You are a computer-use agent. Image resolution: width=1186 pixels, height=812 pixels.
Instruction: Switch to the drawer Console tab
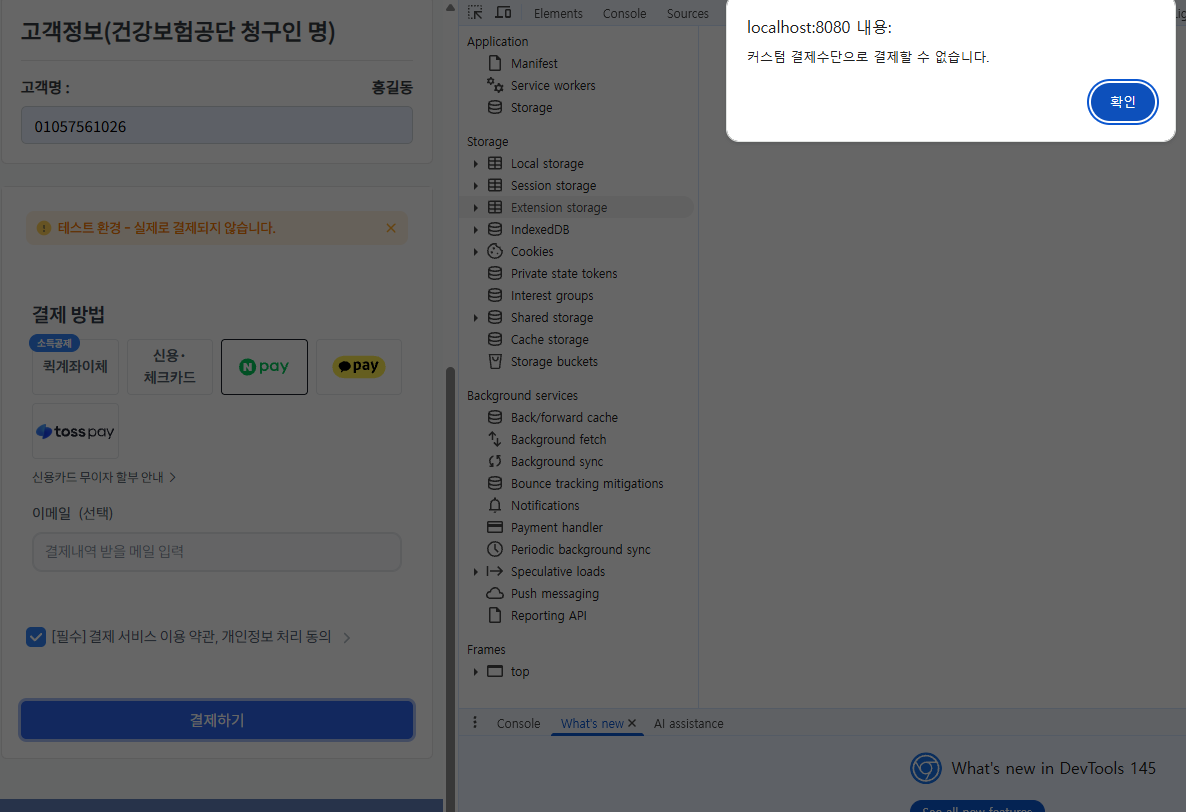point(518,724)
